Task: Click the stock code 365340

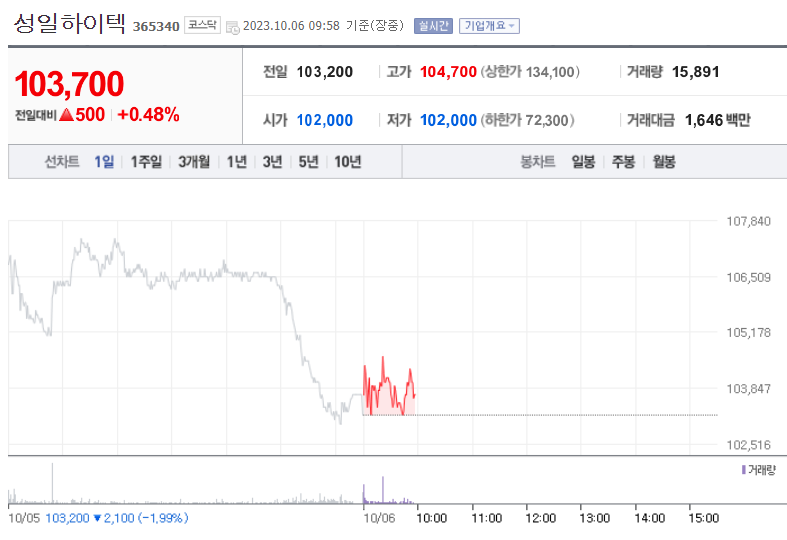Action: tap(156, 26)
